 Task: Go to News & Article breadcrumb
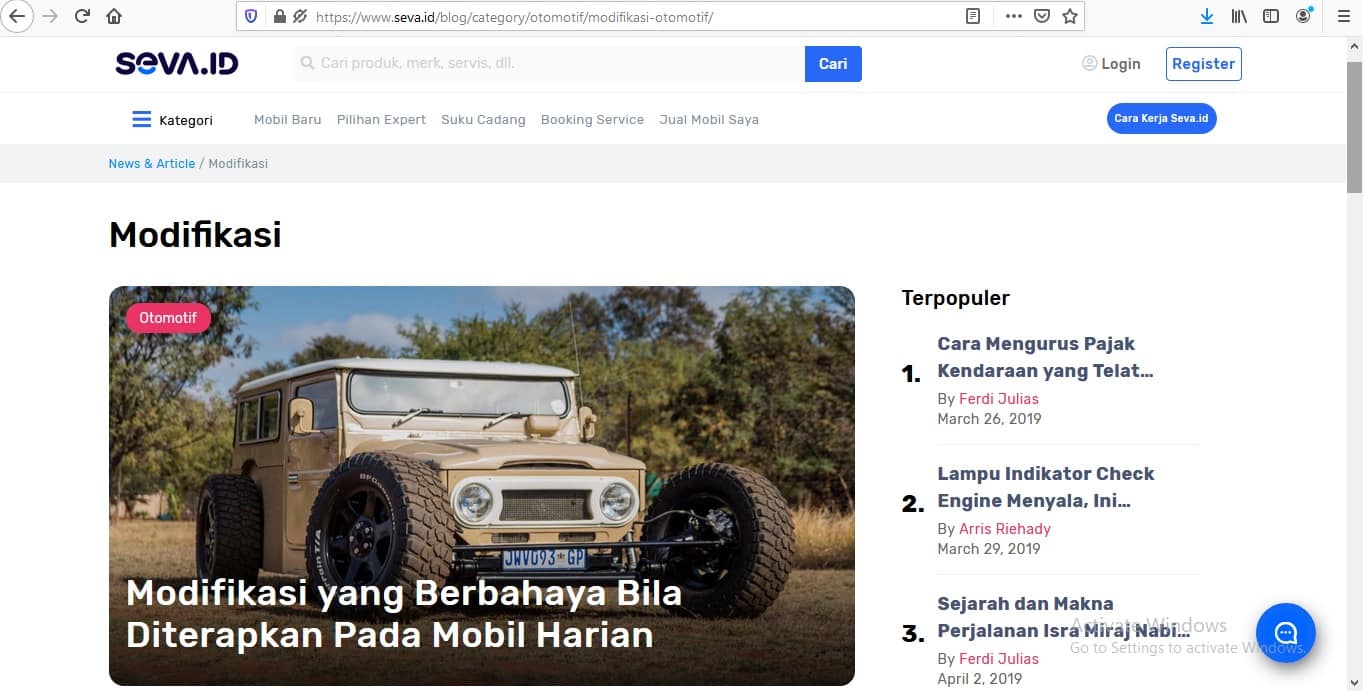pyautogui.click(x=152, y=163)
